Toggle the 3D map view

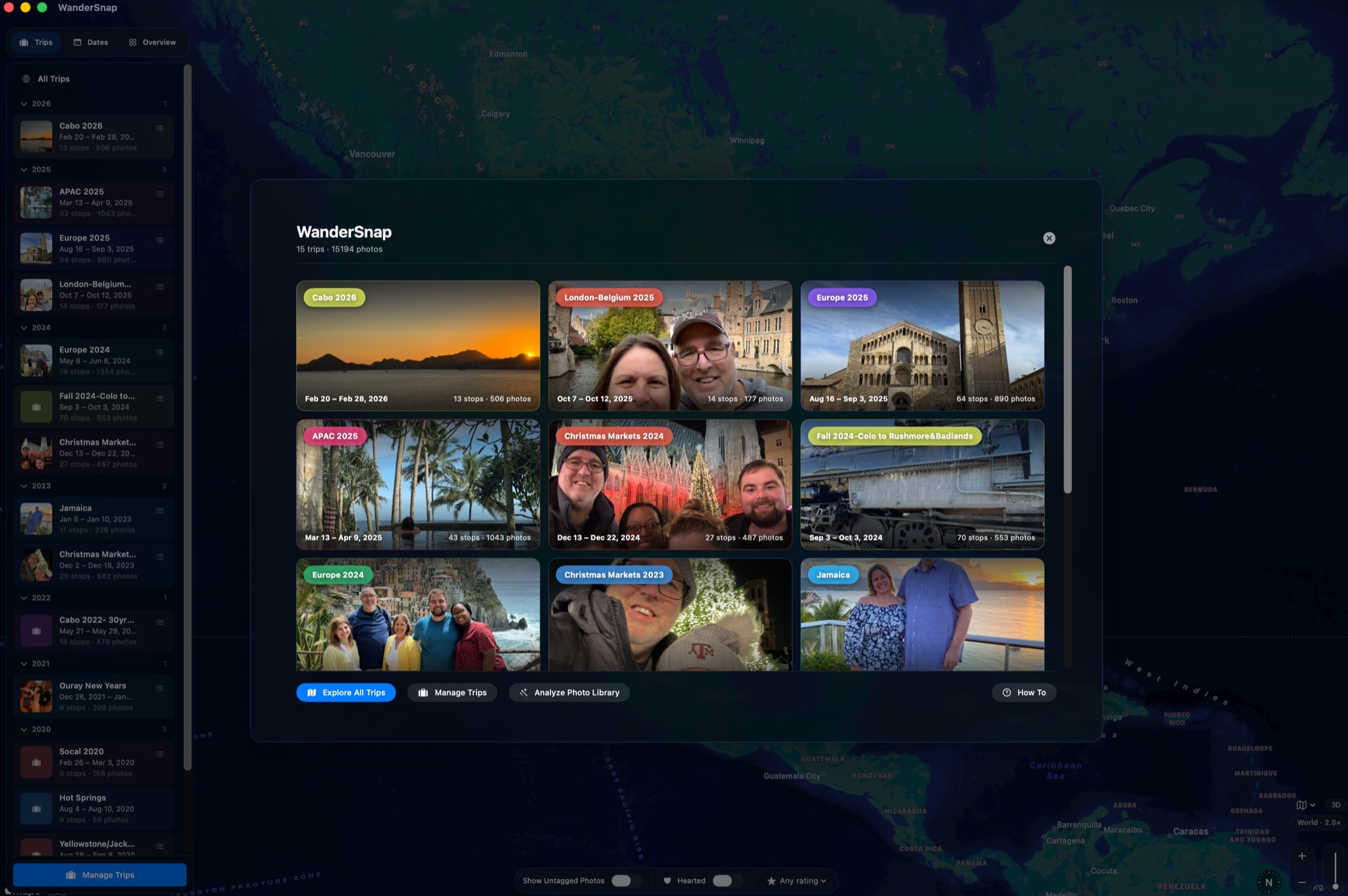coord(1335,805)
